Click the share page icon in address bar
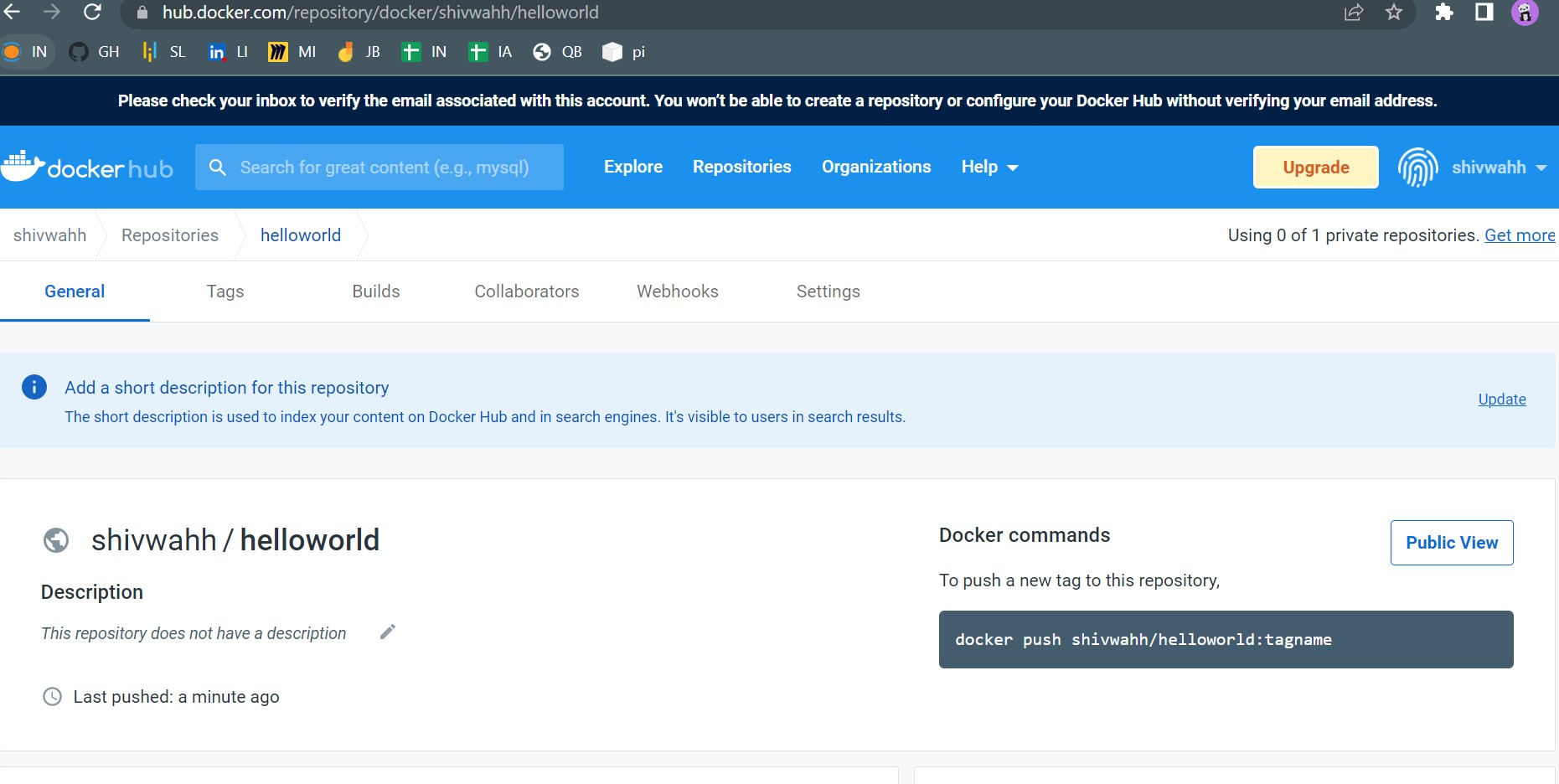This screenshot has width=1559, height=784. (x=1354, y=13)
